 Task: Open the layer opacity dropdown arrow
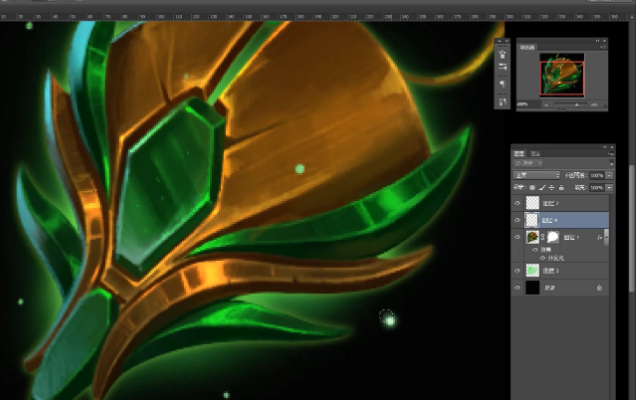609,175
